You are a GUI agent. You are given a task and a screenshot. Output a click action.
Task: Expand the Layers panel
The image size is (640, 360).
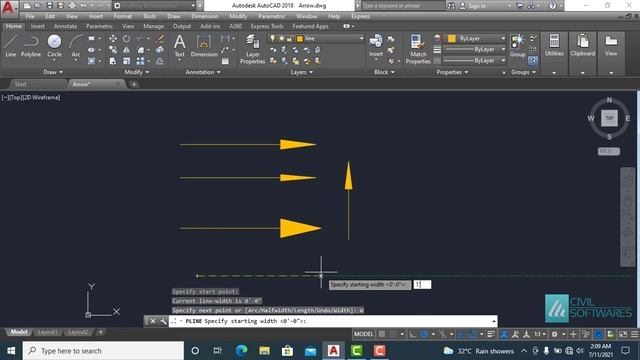coord(302,72)
